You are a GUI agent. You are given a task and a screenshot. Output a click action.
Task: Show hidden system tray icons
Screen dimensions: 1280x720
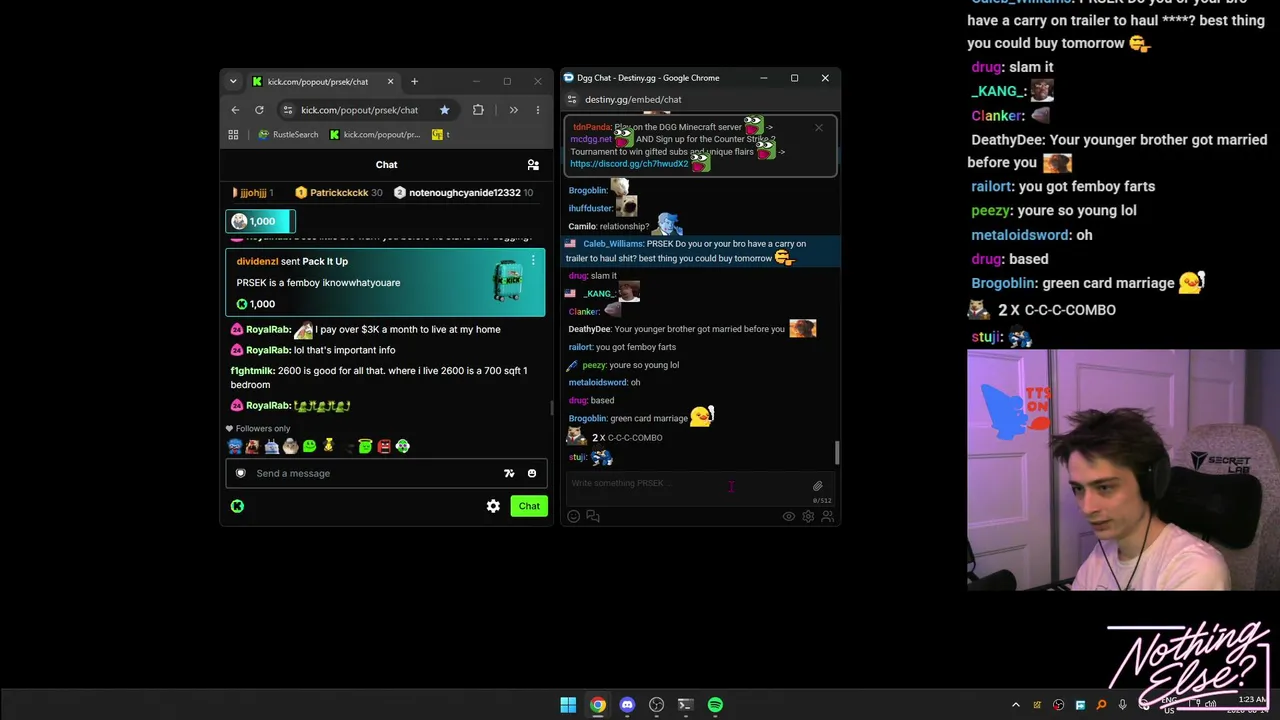click(x=1016, y=705)
